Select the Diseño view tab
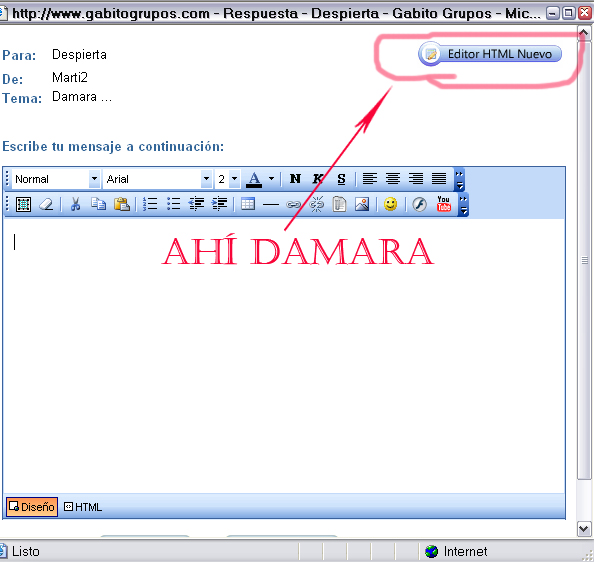The height and width of the screenshot is (562, 594). [x=32, y=507]
